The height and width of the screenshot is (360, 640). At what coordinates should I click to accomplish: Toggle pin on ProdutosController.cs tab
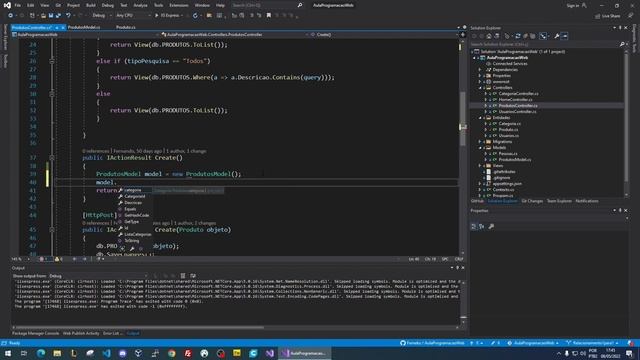point(57,27)
